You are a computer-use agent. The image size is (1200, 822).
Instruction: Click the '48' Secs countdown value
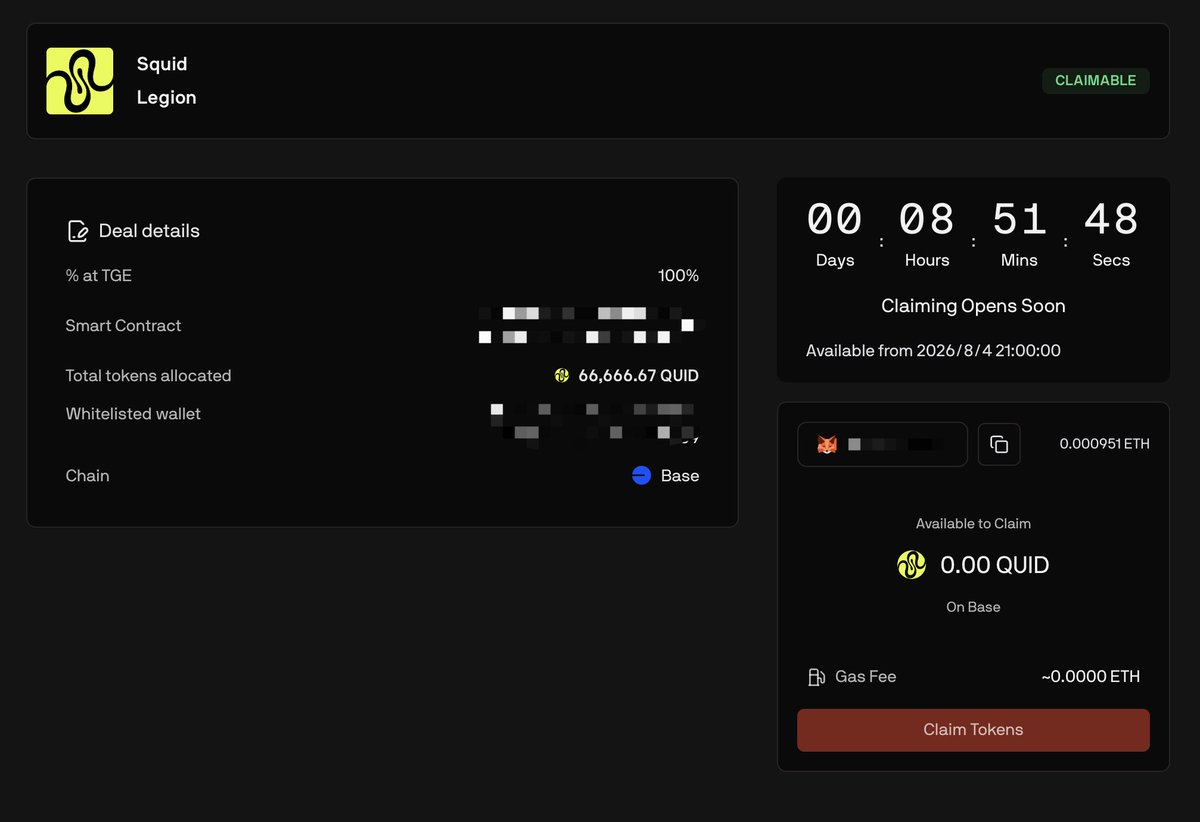click(1111, 219)
